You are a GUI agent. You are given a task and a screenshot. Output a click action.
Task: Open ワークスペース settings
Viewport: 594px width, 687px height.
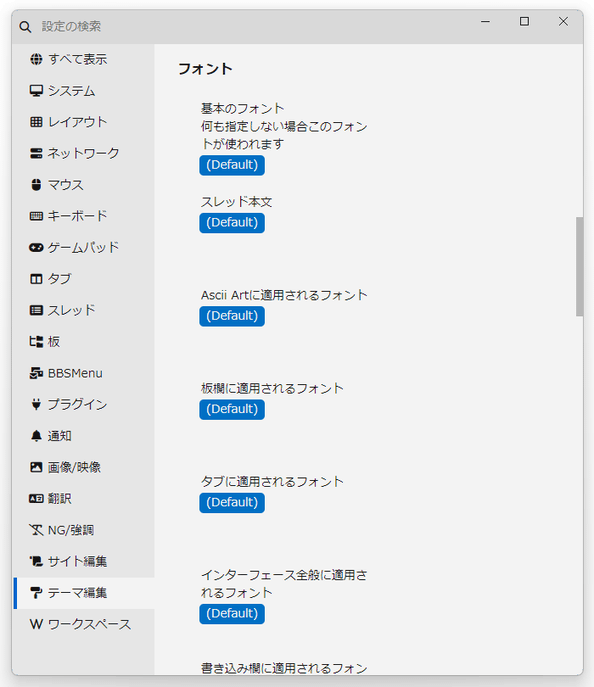(84, 624)
